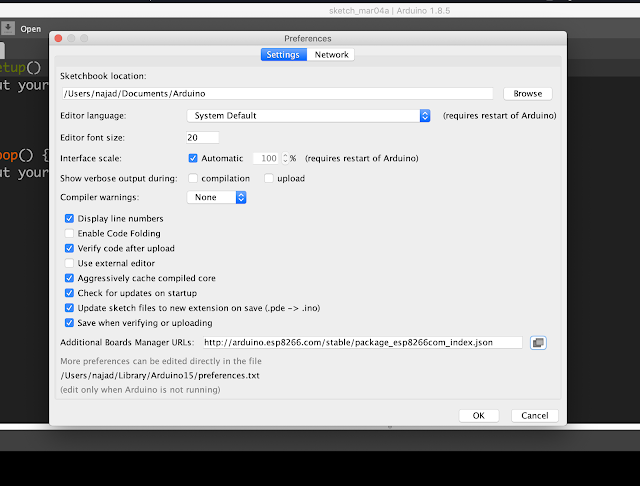Expand the Compiler warnings dropdown

217,198
